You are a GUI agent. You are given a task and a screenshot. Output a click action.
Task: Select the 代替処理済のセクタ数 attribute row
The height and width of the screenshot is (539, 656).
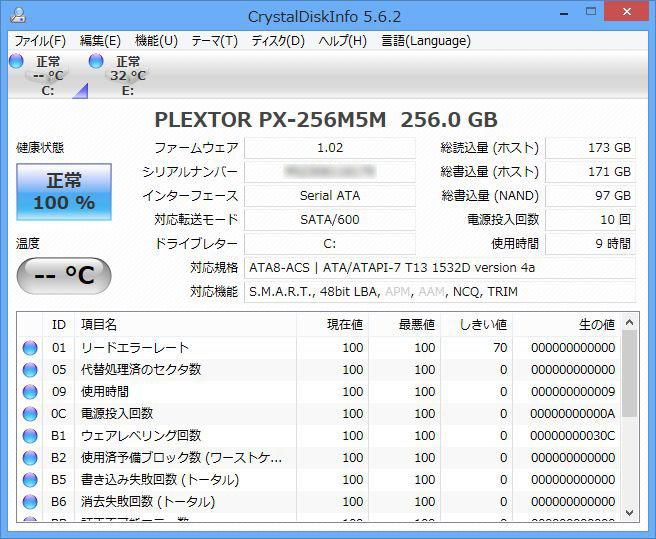[x=319, y=370]
